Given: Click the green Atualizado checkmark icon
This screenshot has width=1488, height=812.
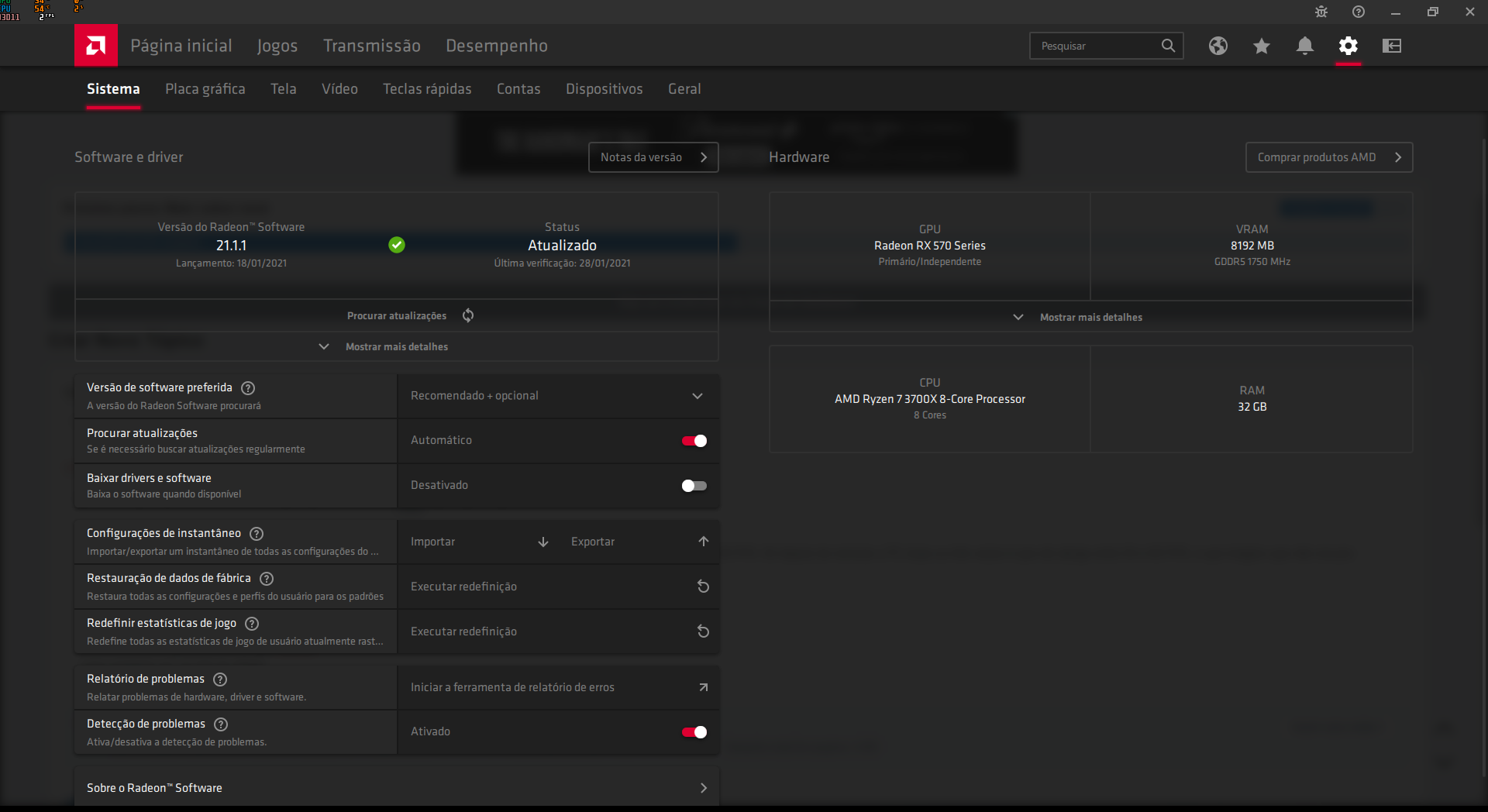Looking at the screenshot, I should pos(397,245).
